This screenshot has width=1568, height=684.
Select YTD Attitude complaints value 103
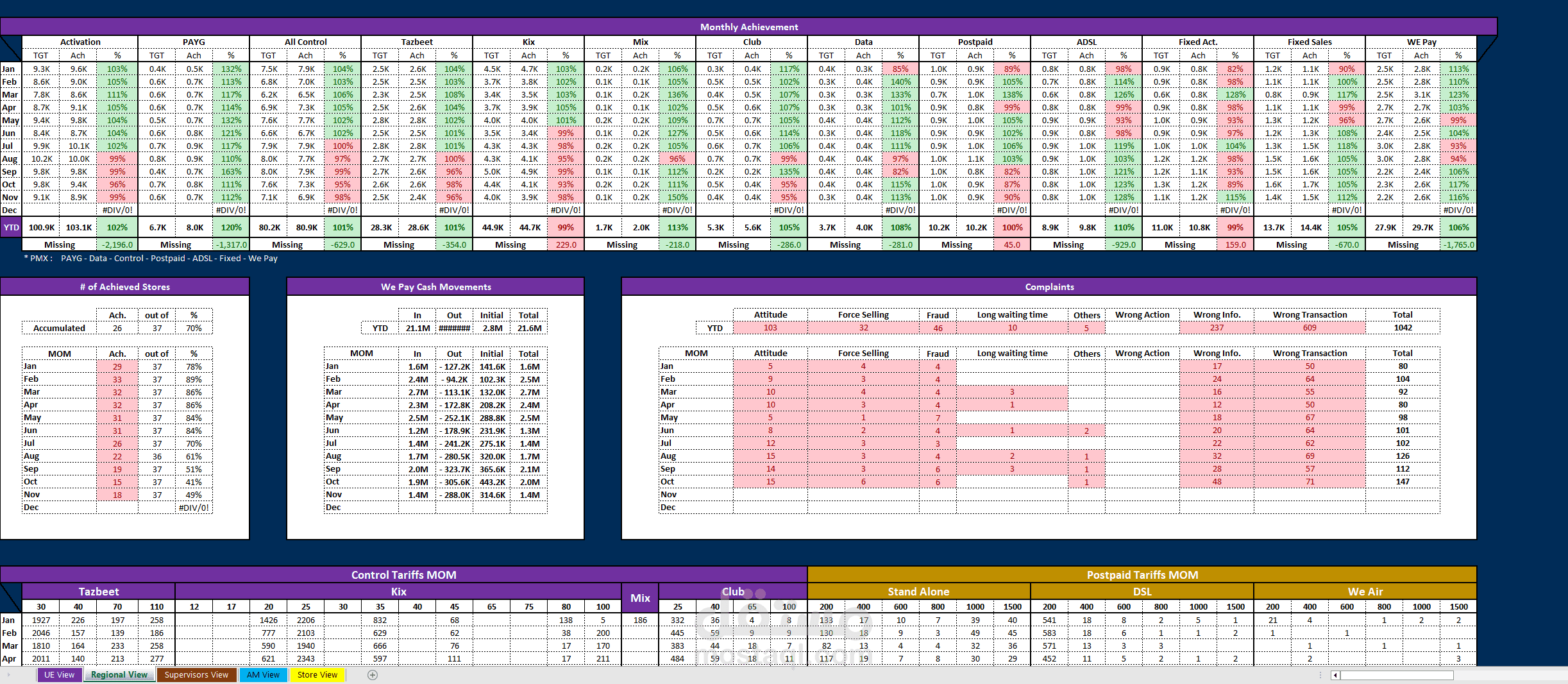tap(770, 328)
